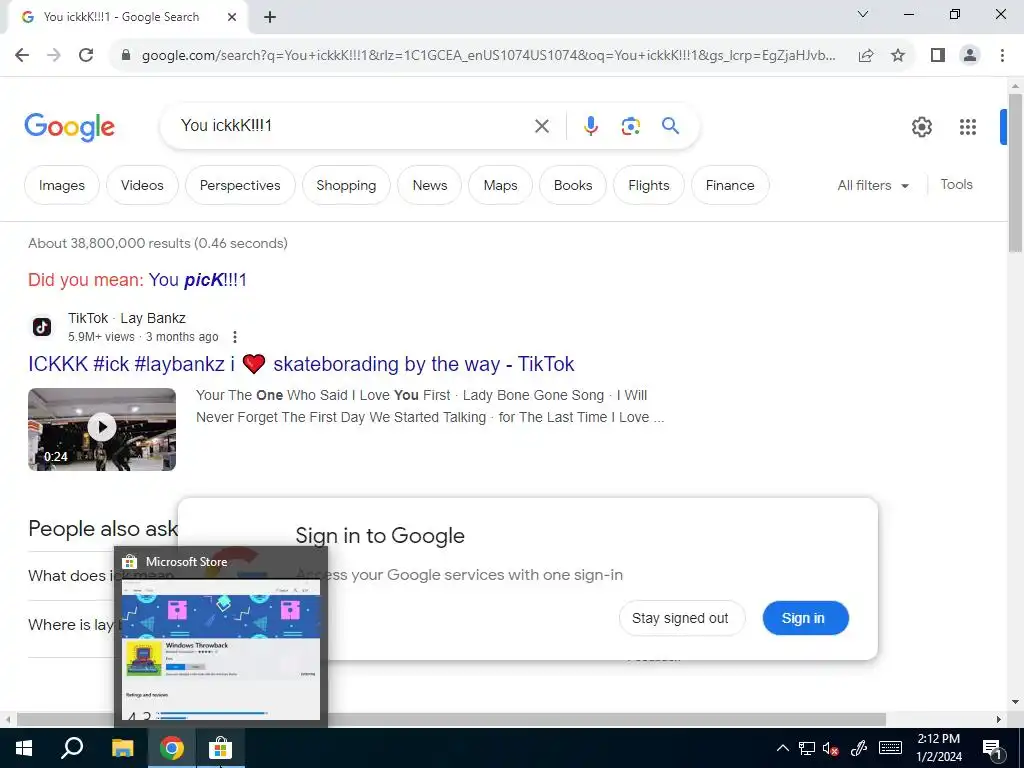Click the vertical page scrollbar thumb
The image size is (1024, 768).
(1015, 172)
